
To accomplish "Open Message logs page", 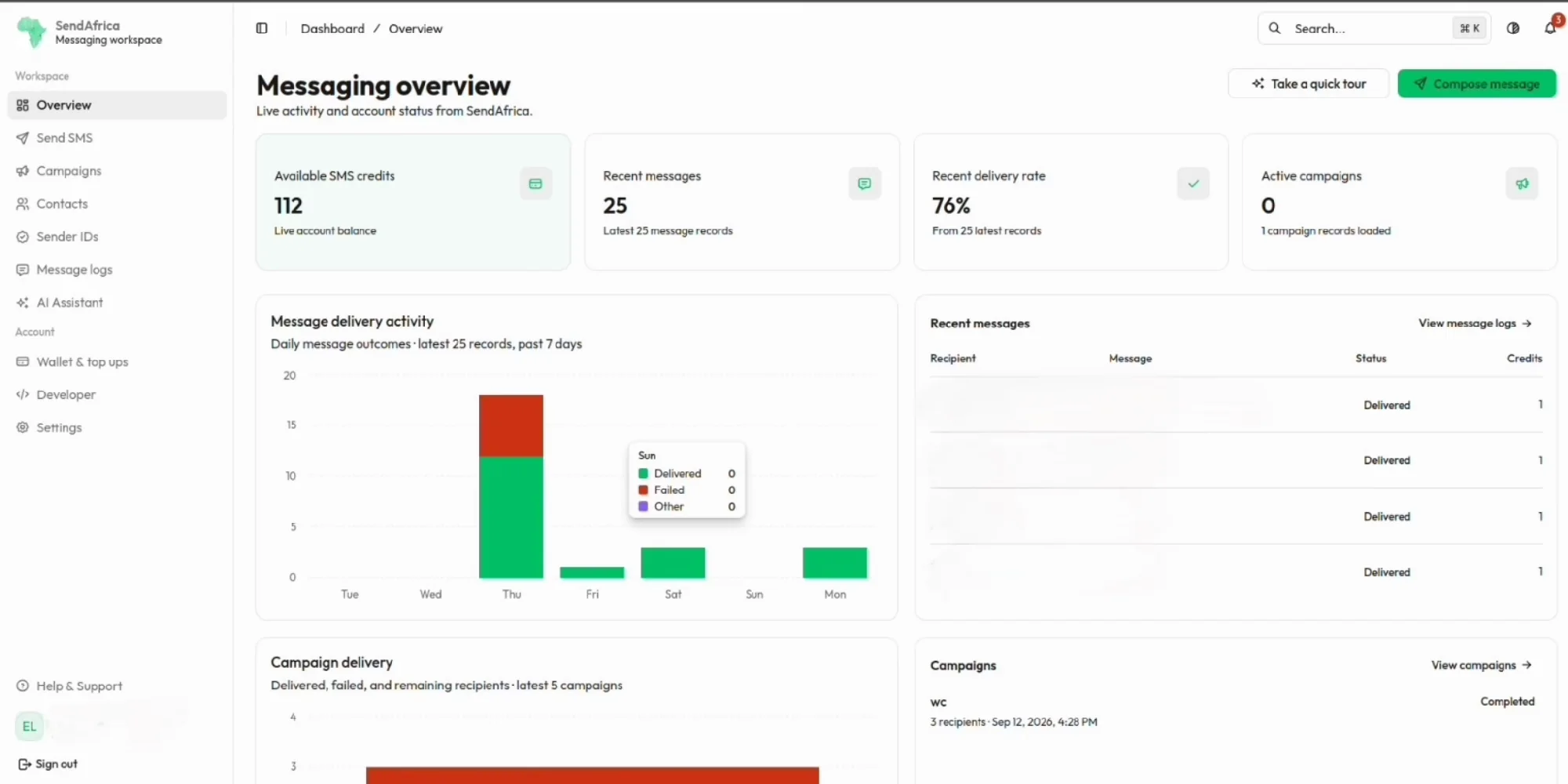I will [117, 270].
